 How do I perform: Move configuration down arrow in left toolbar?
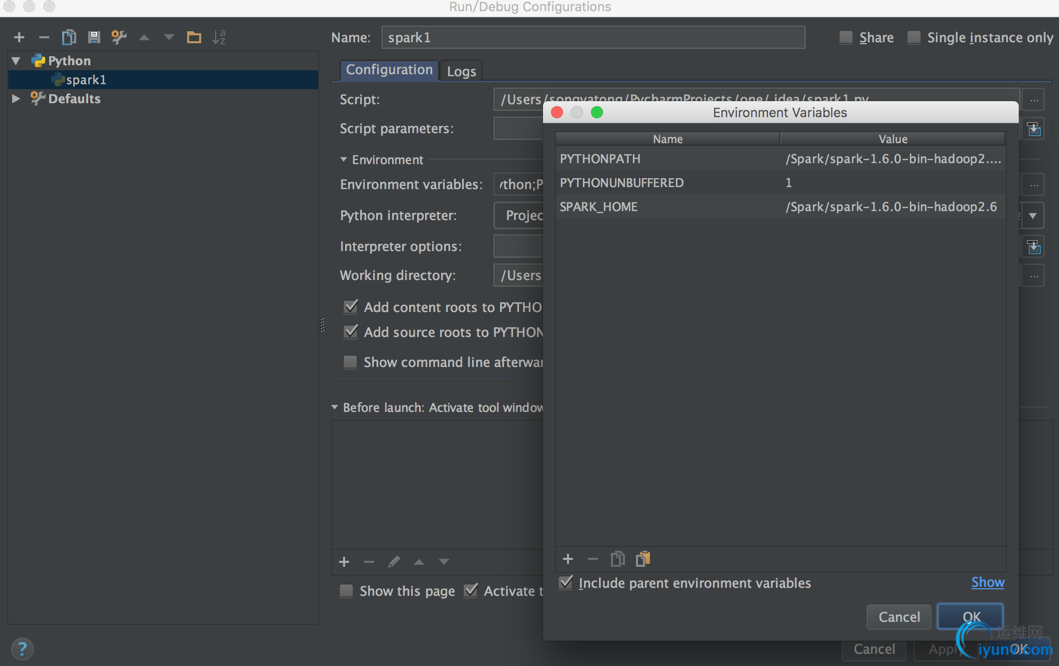169,37
